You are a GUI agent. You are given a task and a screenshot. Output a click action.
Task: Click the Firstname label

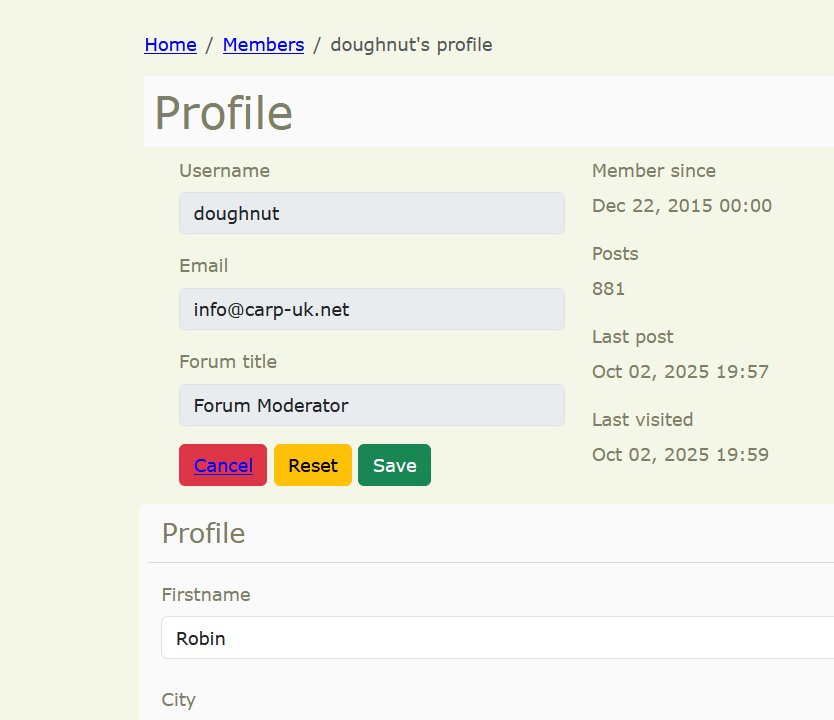coord(206,595)
